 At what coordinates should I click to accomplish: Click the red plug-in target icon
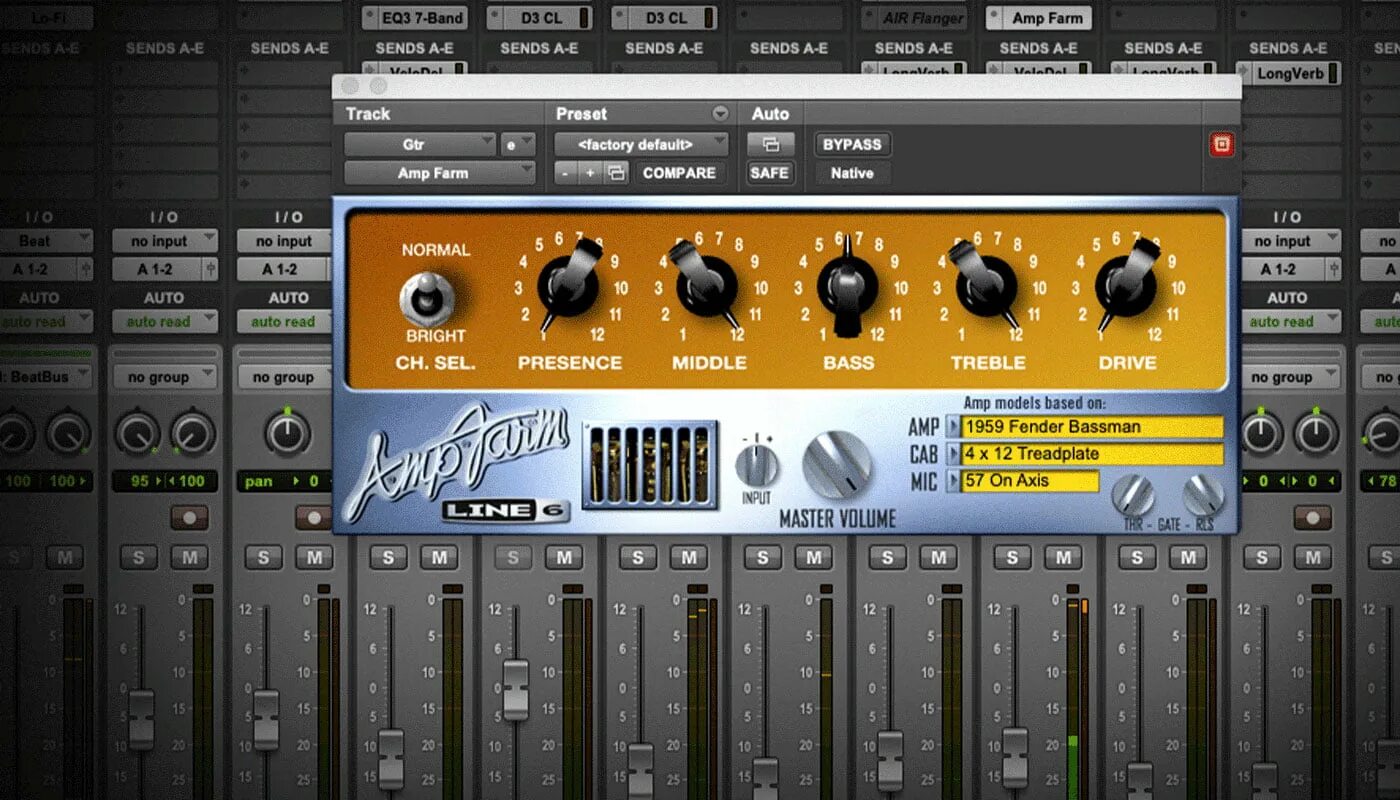[1221, 143]
